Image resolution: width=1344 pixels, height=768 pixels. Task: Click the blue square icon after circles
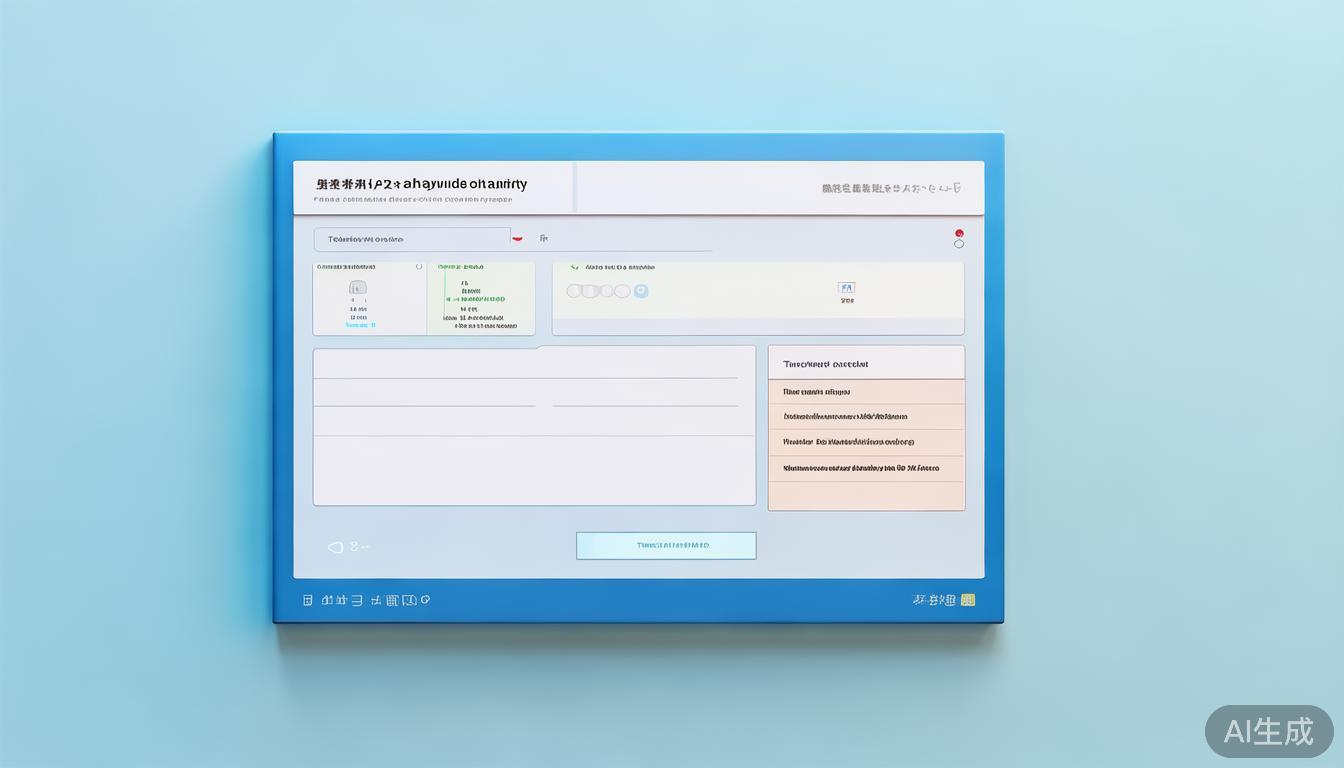[x=641, y=291]
